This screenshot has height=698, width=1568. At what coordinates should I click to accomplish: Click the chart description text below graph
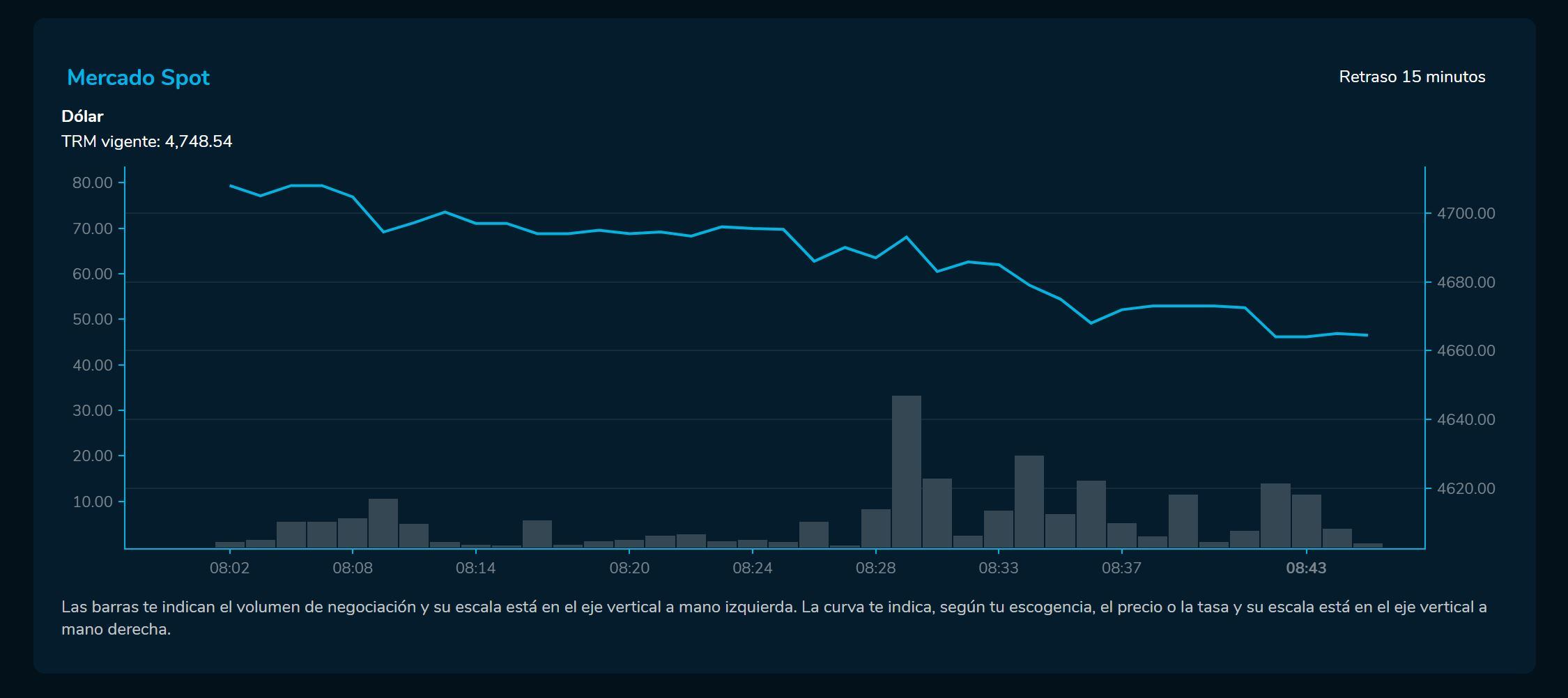[x=774, y=617]
